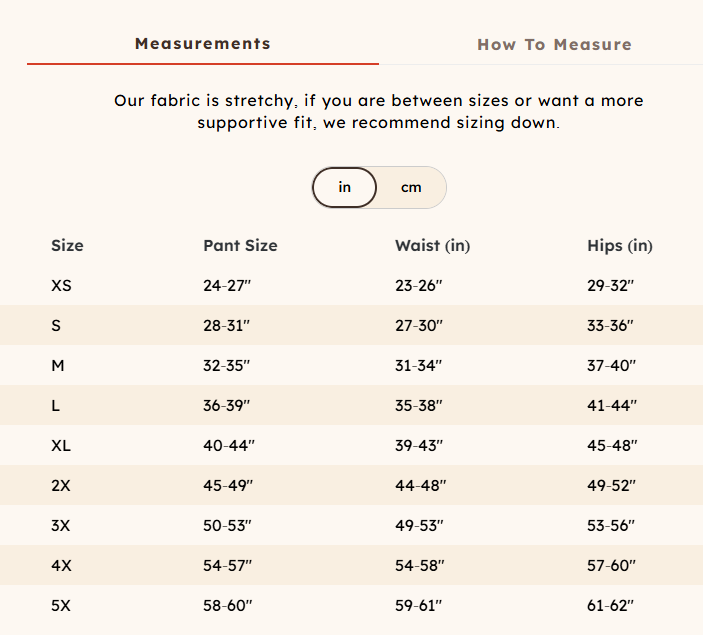This screenshot has width=703, height=635.
Task: Select the 5X size row label
Action: [61, 606]
